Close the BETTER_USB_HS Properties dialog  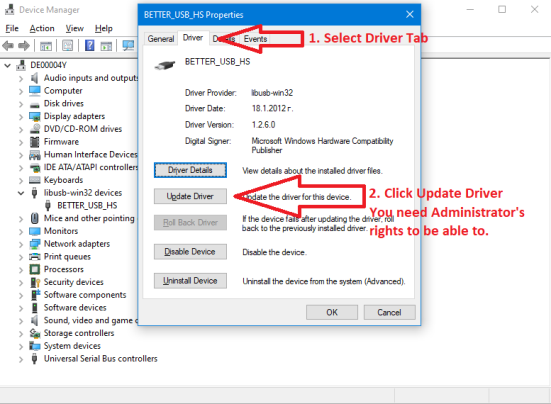pos(409,14)
